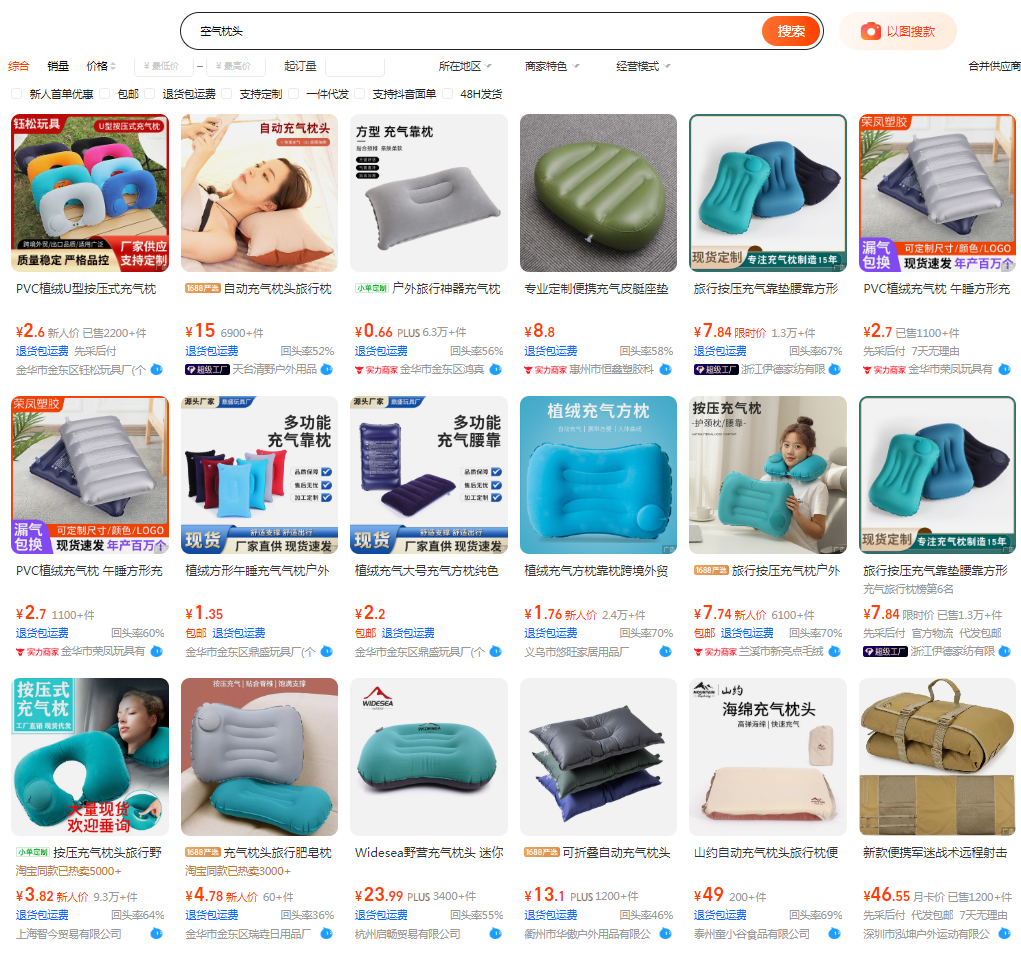
Task: Open the 商家特色 dropdown filter
Action: [552, 66]
